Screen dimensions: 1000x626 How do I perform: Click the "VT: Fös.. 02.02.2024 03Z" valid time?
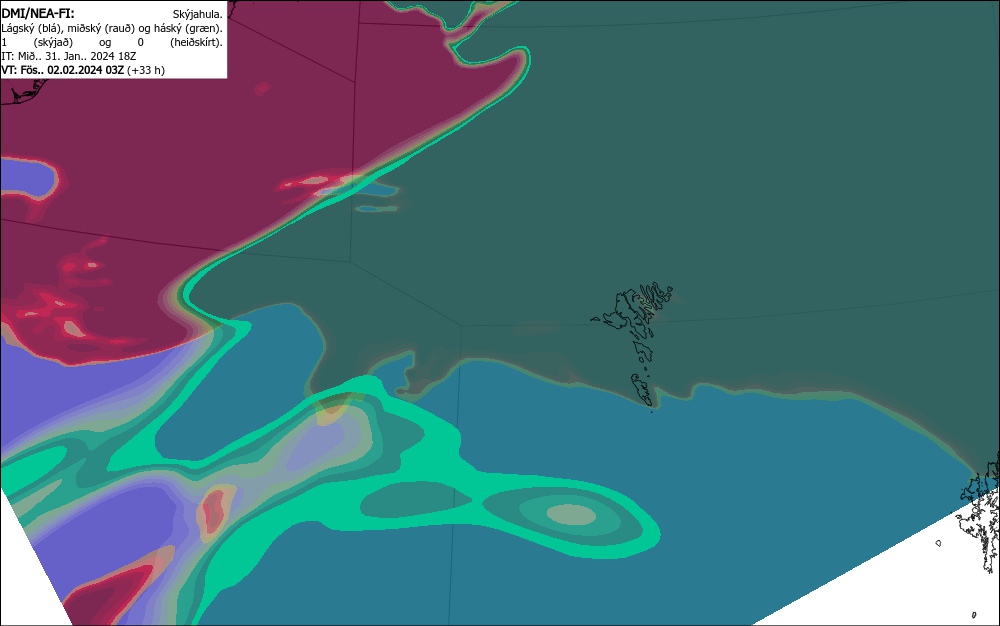(x=62, y=70)
